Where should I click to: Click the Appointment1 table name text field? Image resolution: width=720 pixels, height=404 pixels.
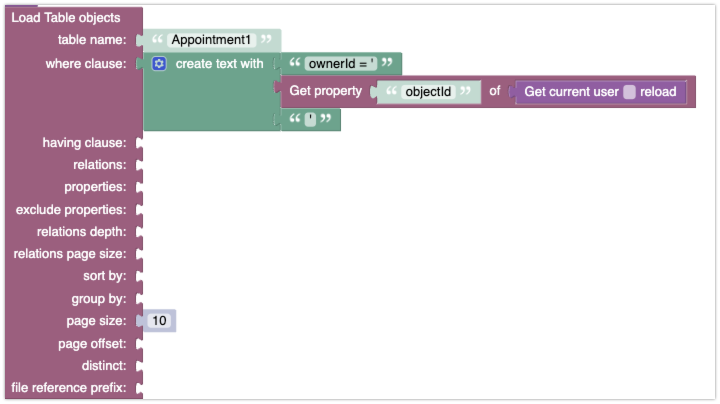point(211,40)
